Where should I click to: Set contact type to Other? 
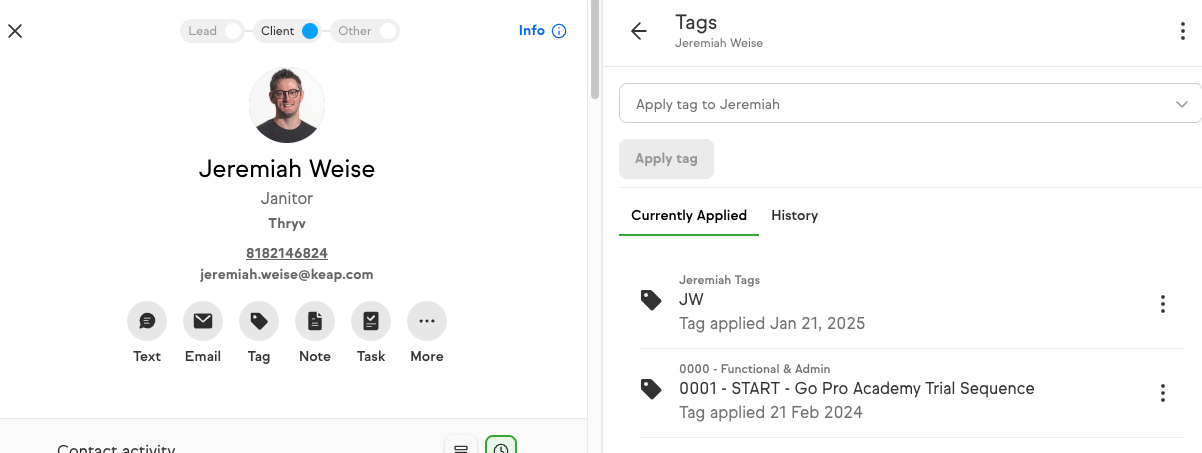(365, 31)
